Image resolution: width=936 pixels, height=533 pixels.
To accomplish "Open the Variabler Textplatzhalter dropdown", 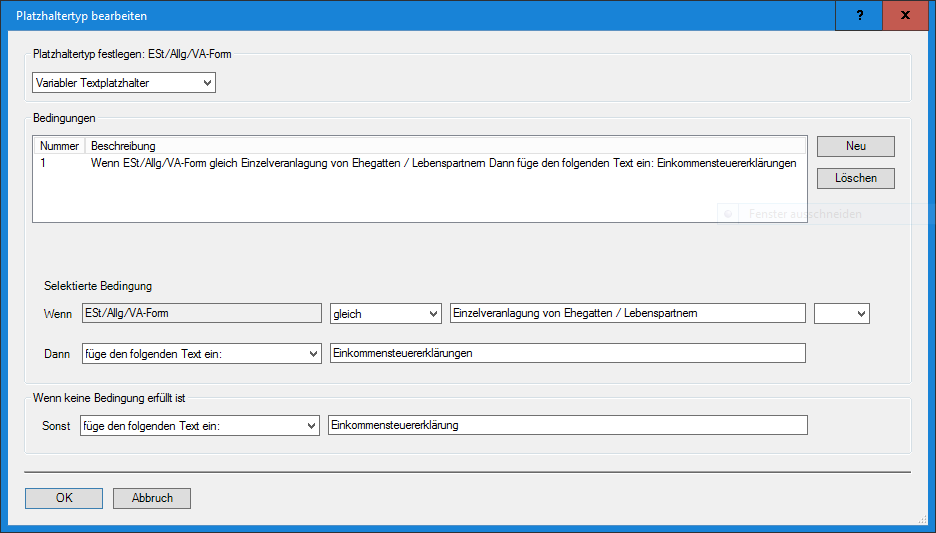I will point(124,83).
